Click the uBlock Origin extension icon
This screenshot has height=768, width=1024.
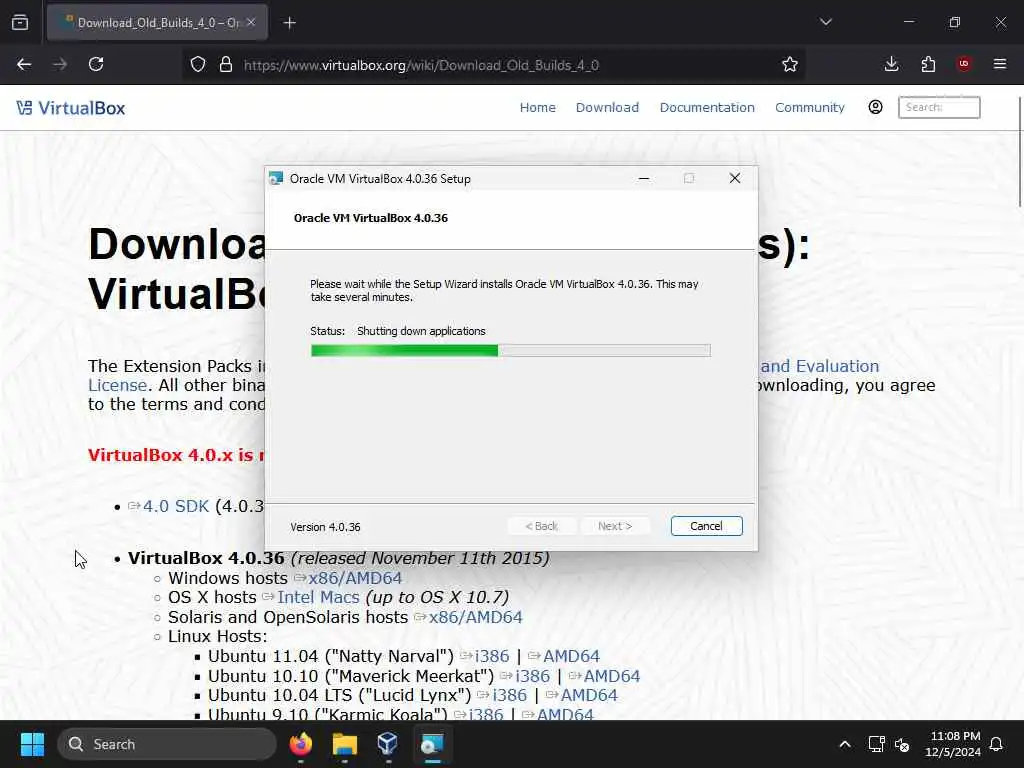click(964, 64)
